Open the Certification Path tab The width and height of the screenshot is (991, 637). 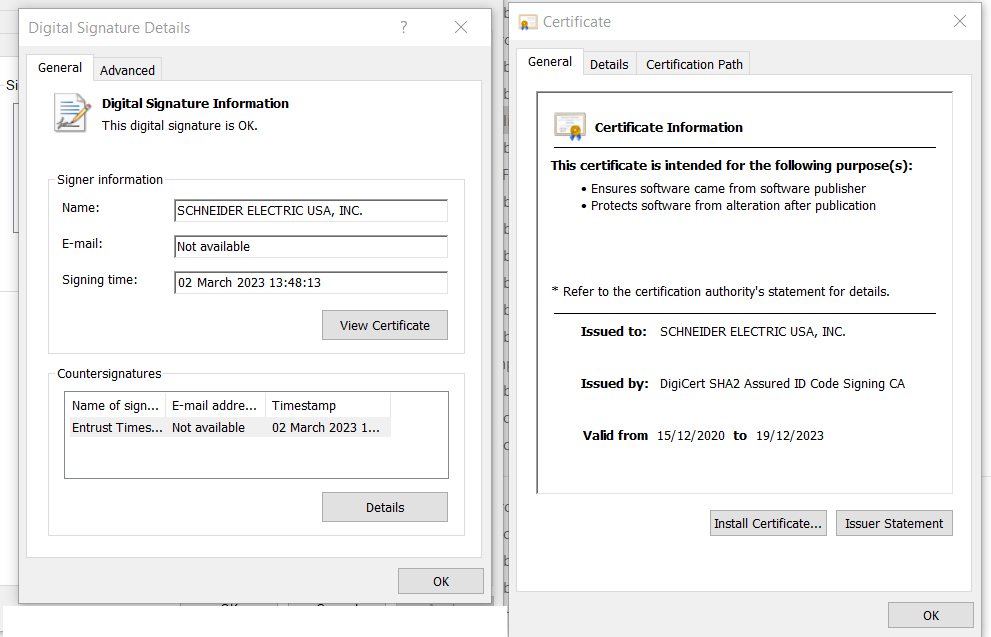click(694, 64)
